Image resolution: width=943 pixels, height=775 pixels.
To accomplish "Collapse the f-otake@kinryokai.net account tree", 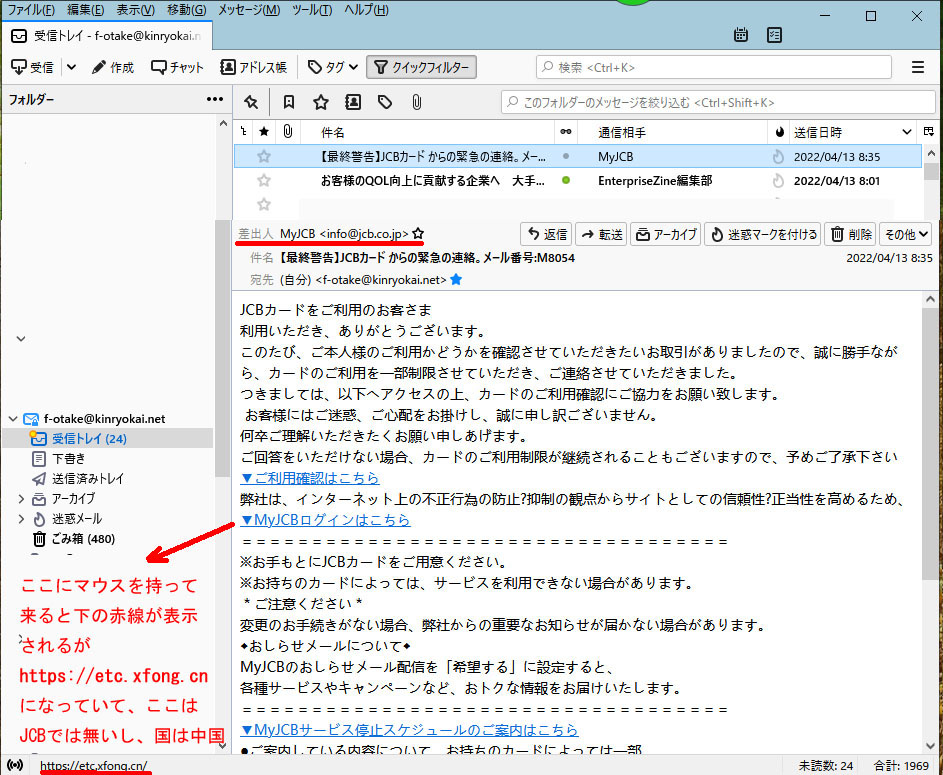I will tap(13, 418).
